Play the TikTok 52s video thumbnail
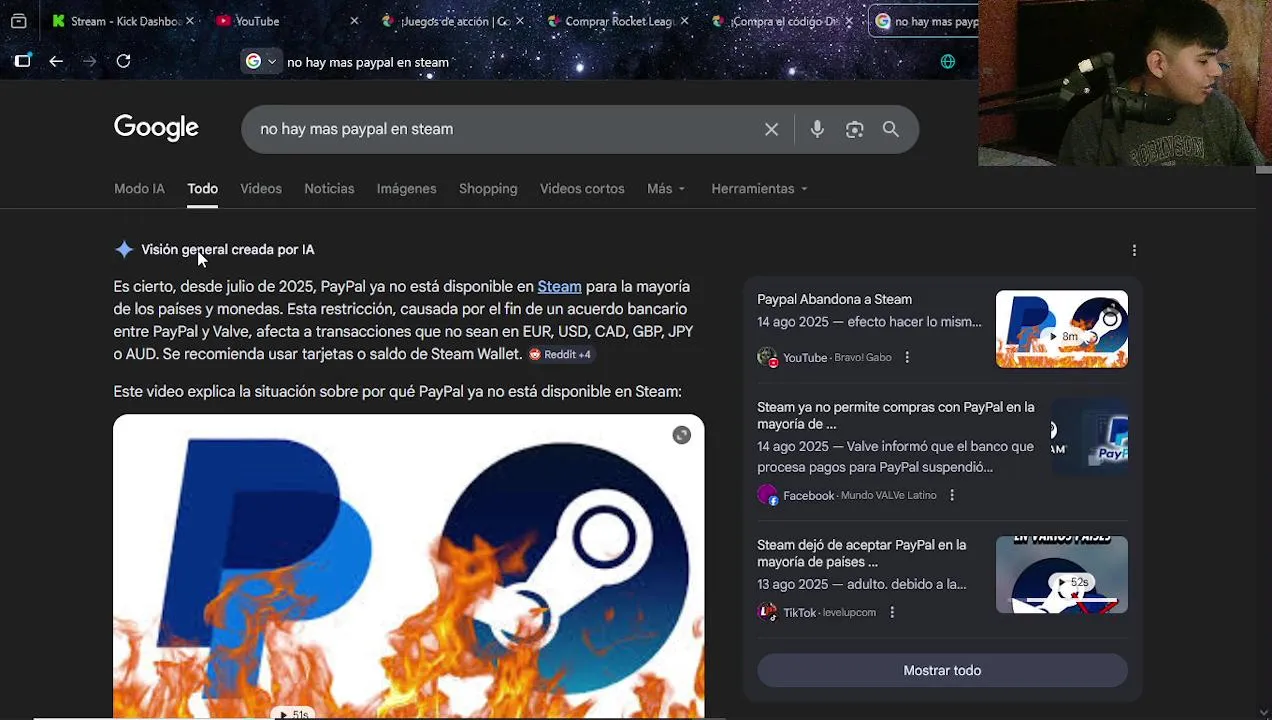This screenshot has height=720, width=1272. pyautogui.click(x=1061, y=574)
